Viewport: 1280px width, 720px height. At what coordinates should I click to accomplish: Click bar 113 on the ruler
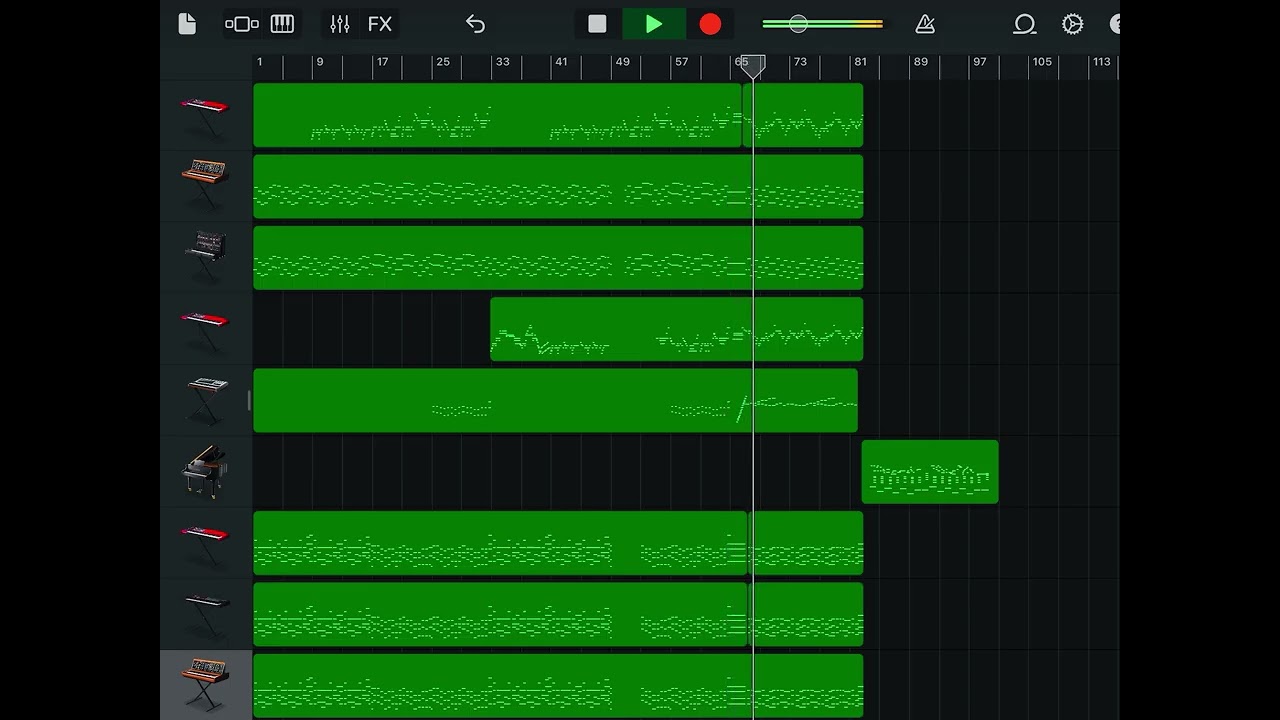coord(1101,62)
